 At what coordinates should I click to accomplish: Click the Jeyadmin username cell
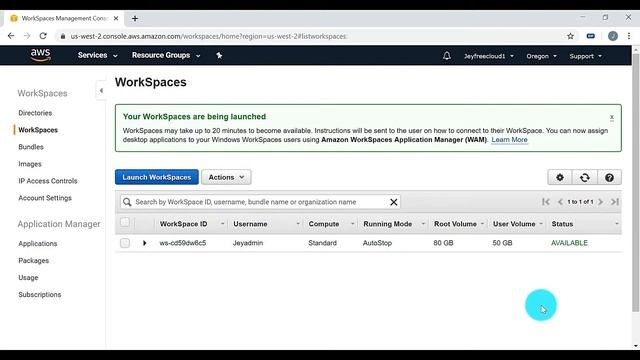(248, 243)
